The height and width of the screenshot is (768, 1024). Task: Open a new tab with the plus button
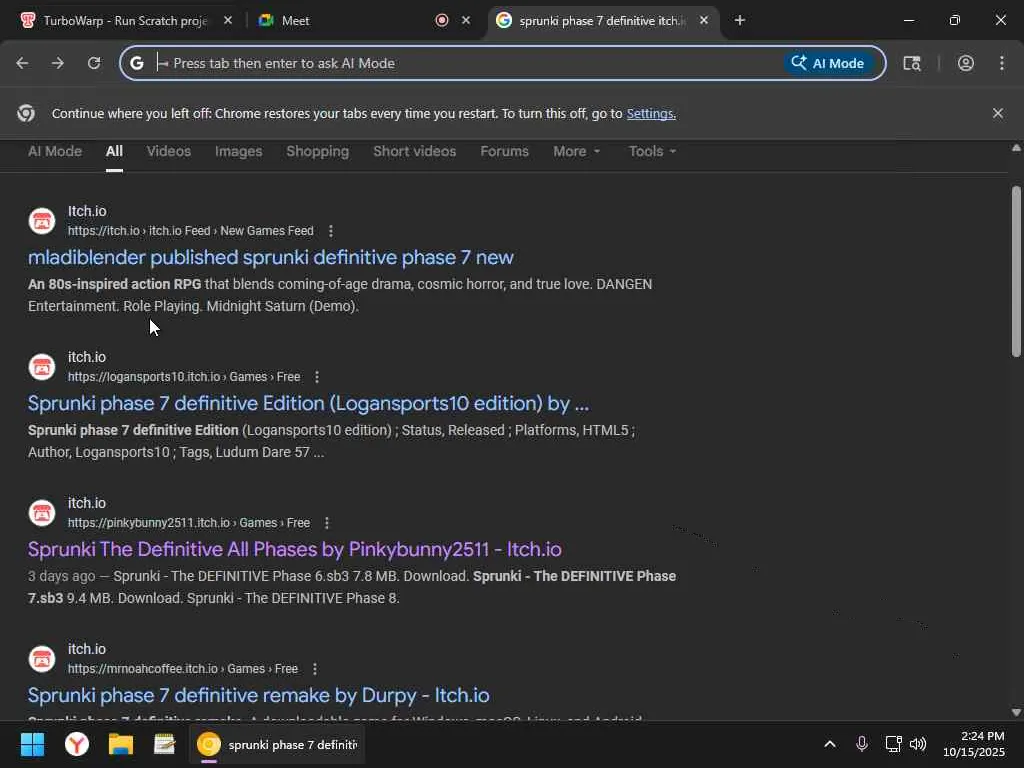tap(739, 20)
